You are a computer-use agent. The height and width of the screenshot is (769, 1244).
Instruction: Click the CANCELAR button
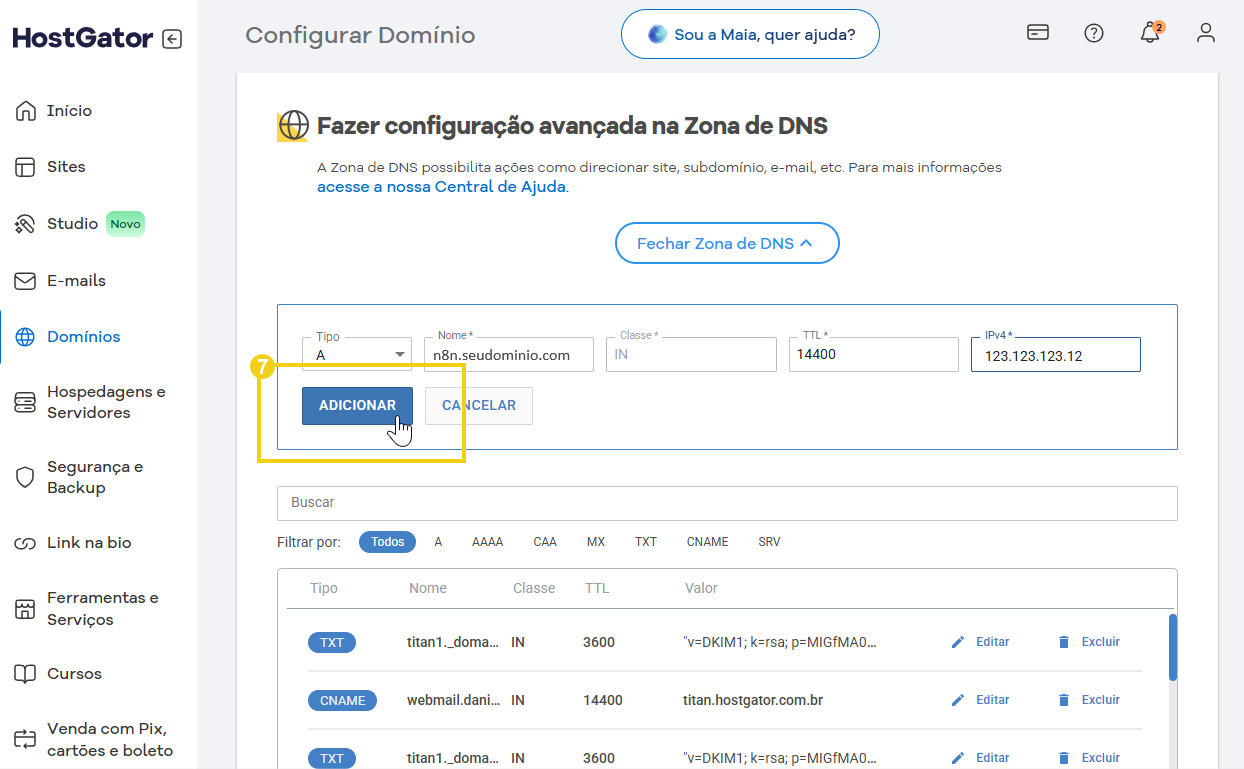pos(479,406)
